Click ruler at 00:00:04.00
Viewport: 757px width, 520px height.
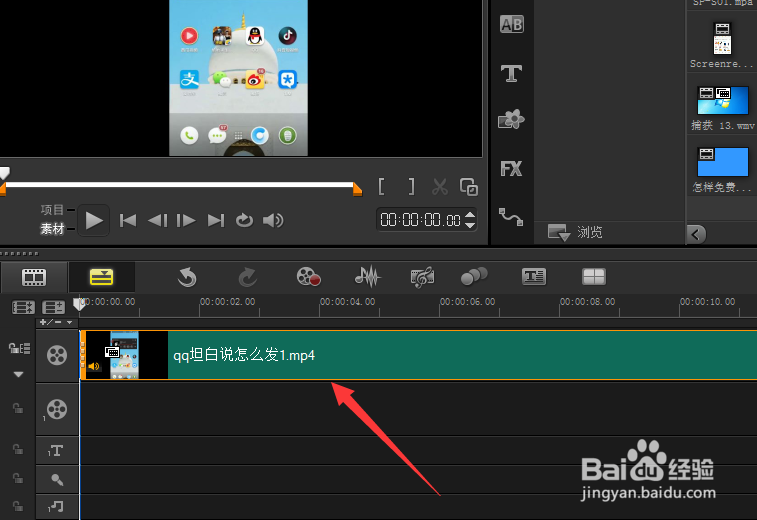pyautogui.click(x=347, y=302)
